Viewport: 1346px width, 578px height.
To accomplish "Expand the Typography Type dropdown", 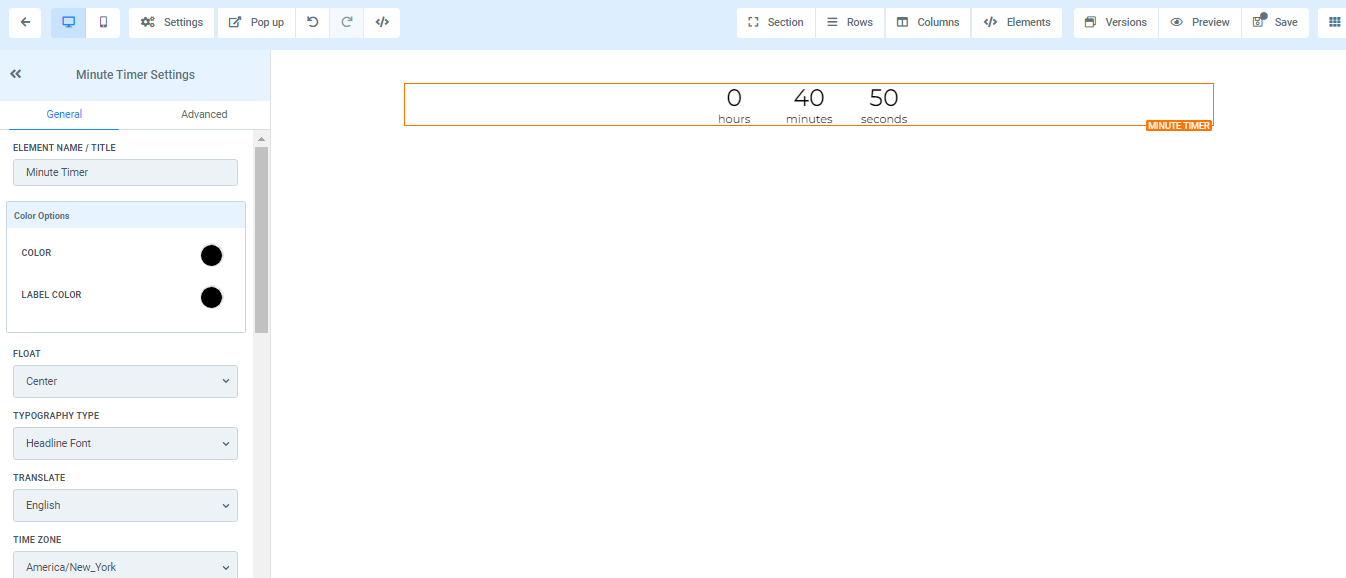I will 125,443.
